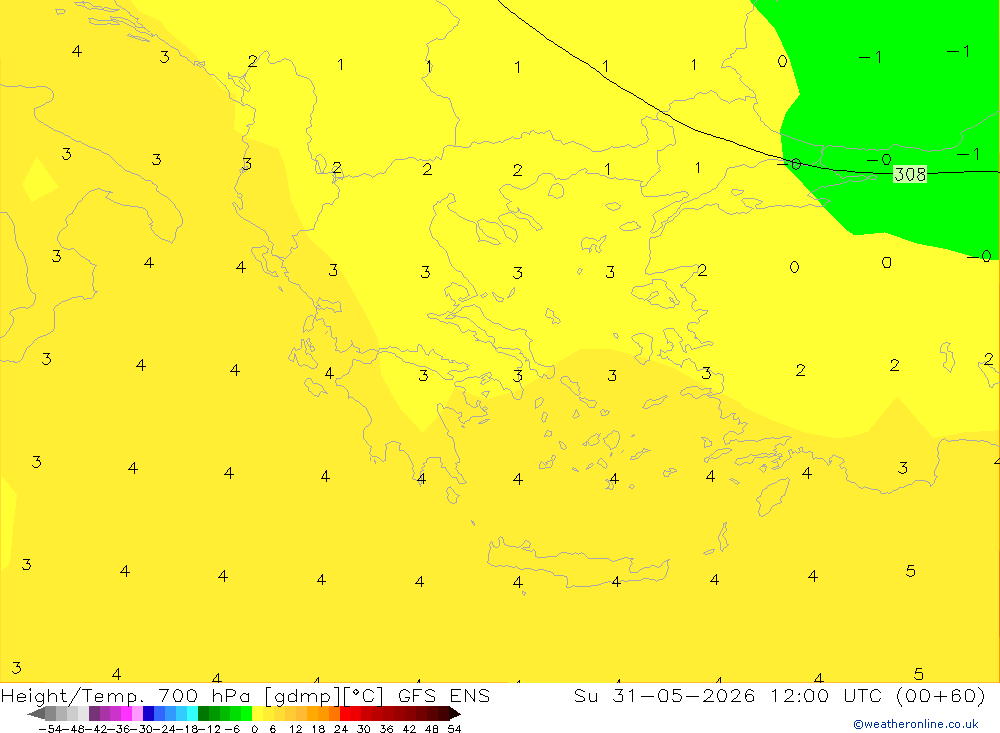Click the -6 label on color scale
The height and width of the screenshot is (733, 1000).
click(232, 729)
